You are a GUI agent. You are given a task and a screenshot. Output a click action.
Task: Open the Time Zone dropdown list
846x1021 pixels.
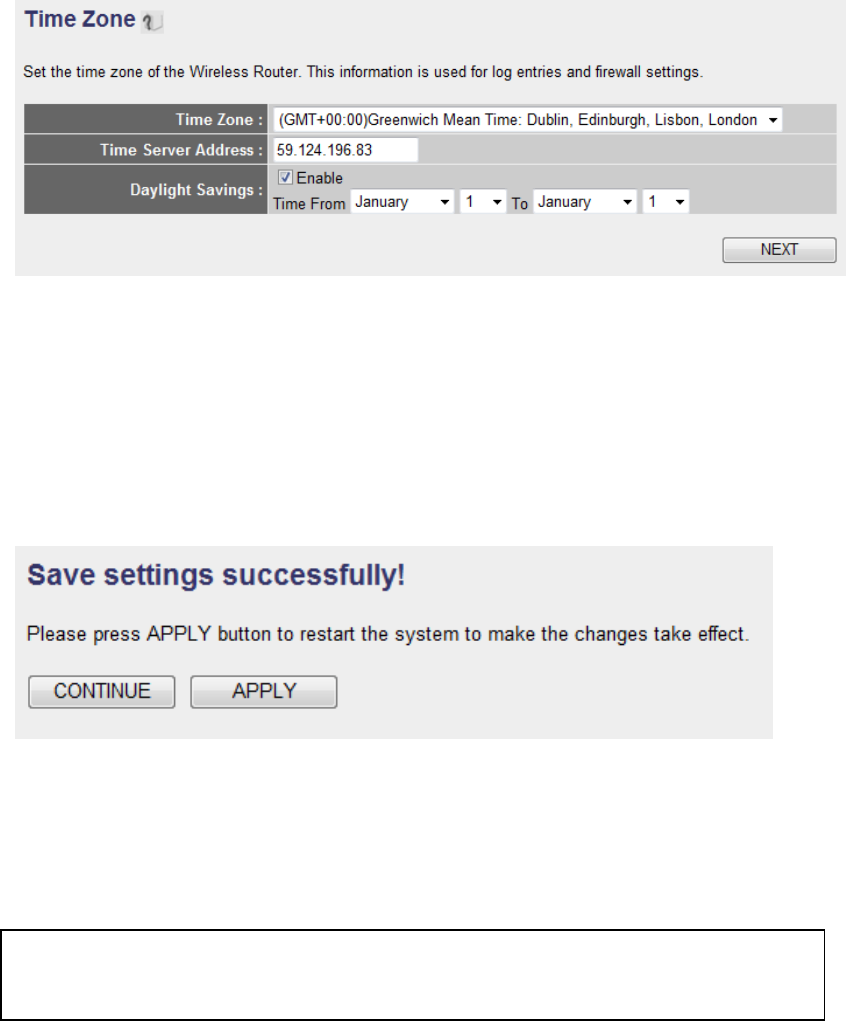528,120
